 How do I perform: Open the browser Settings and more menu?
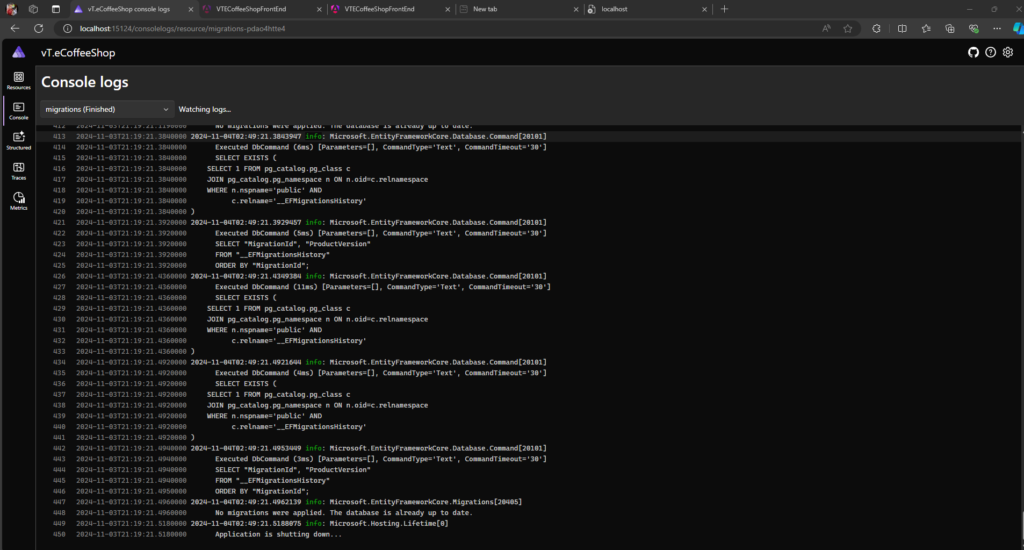pos(997,29)
